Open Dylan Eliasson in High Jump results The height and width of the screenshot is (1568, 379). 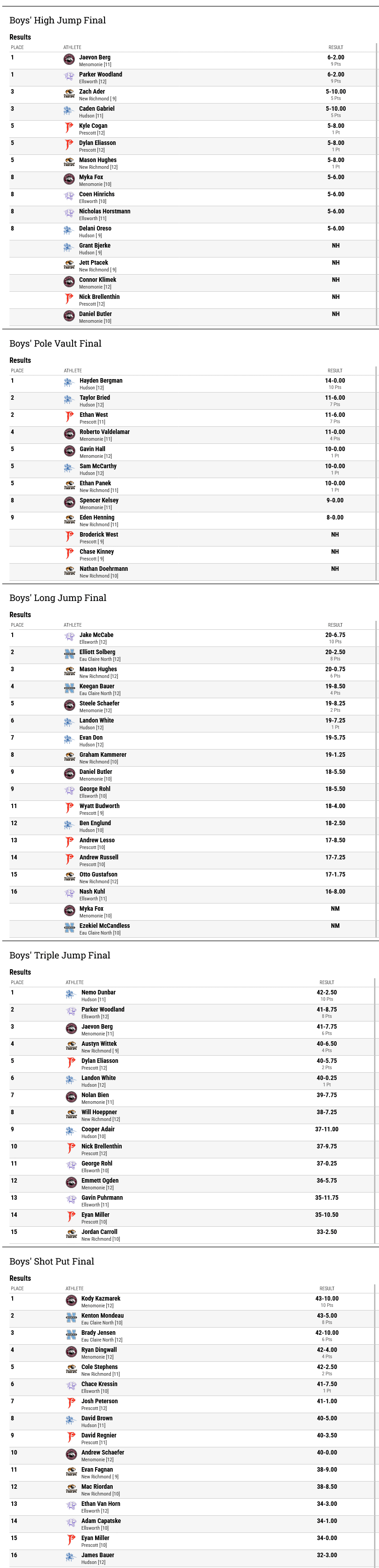coord(97,143)
